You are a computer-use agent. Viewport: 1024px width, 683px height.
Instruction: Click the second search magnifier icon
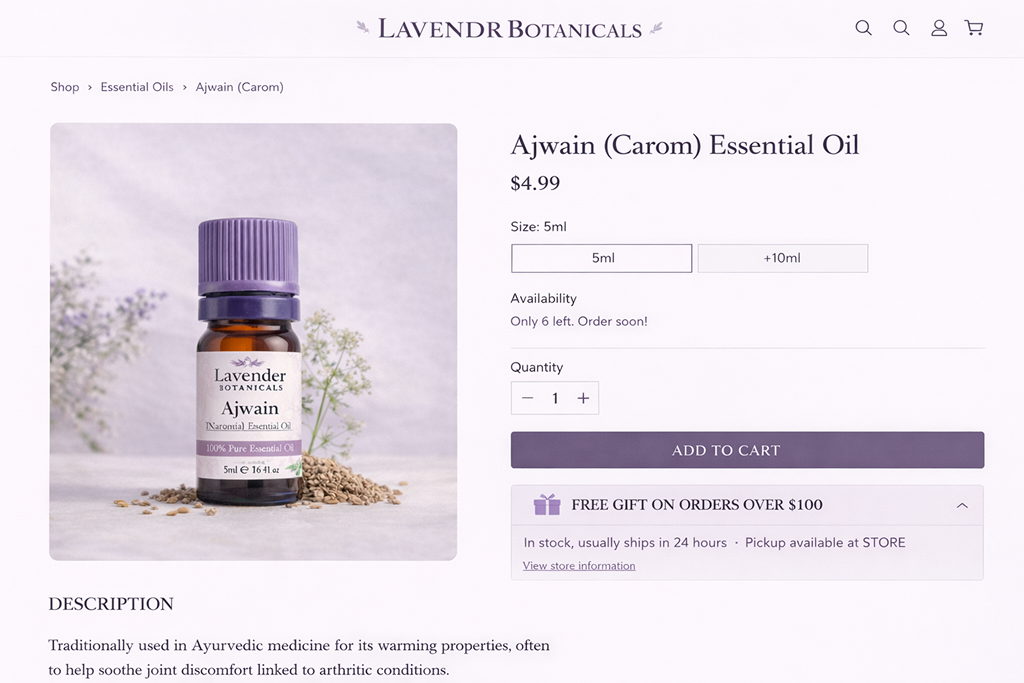point(901,27)
